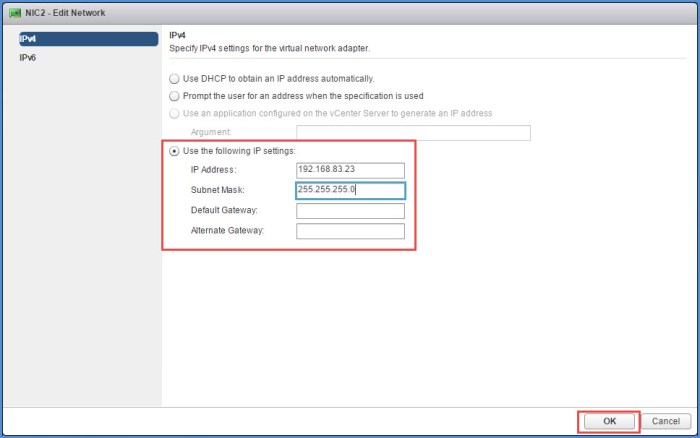Click the Argument text field

(x=413, y=133)
